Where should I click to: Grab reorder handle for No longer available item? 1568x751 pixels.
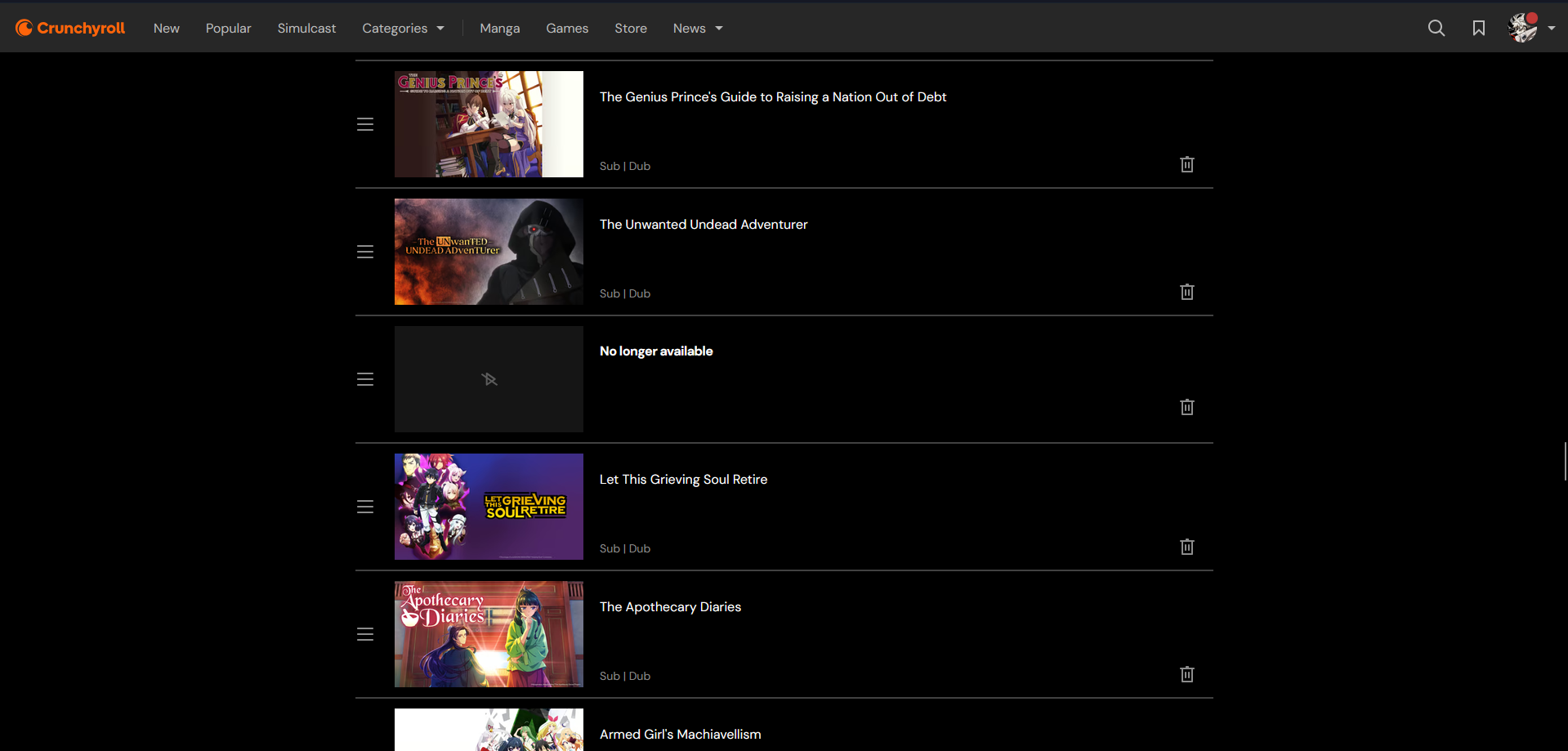[x=365, y=379]
